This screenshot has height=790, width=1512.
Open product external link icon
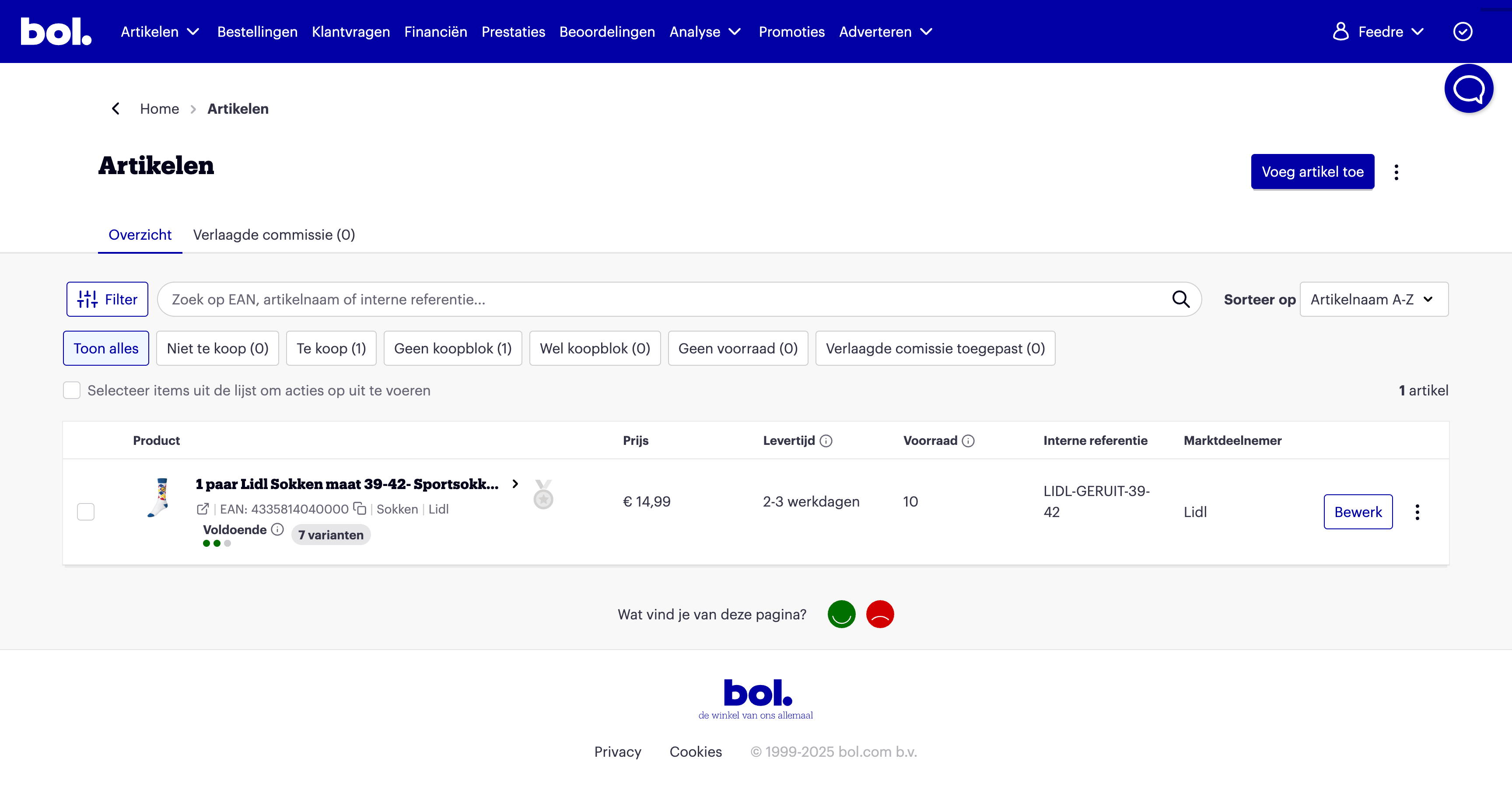point(203,509)
